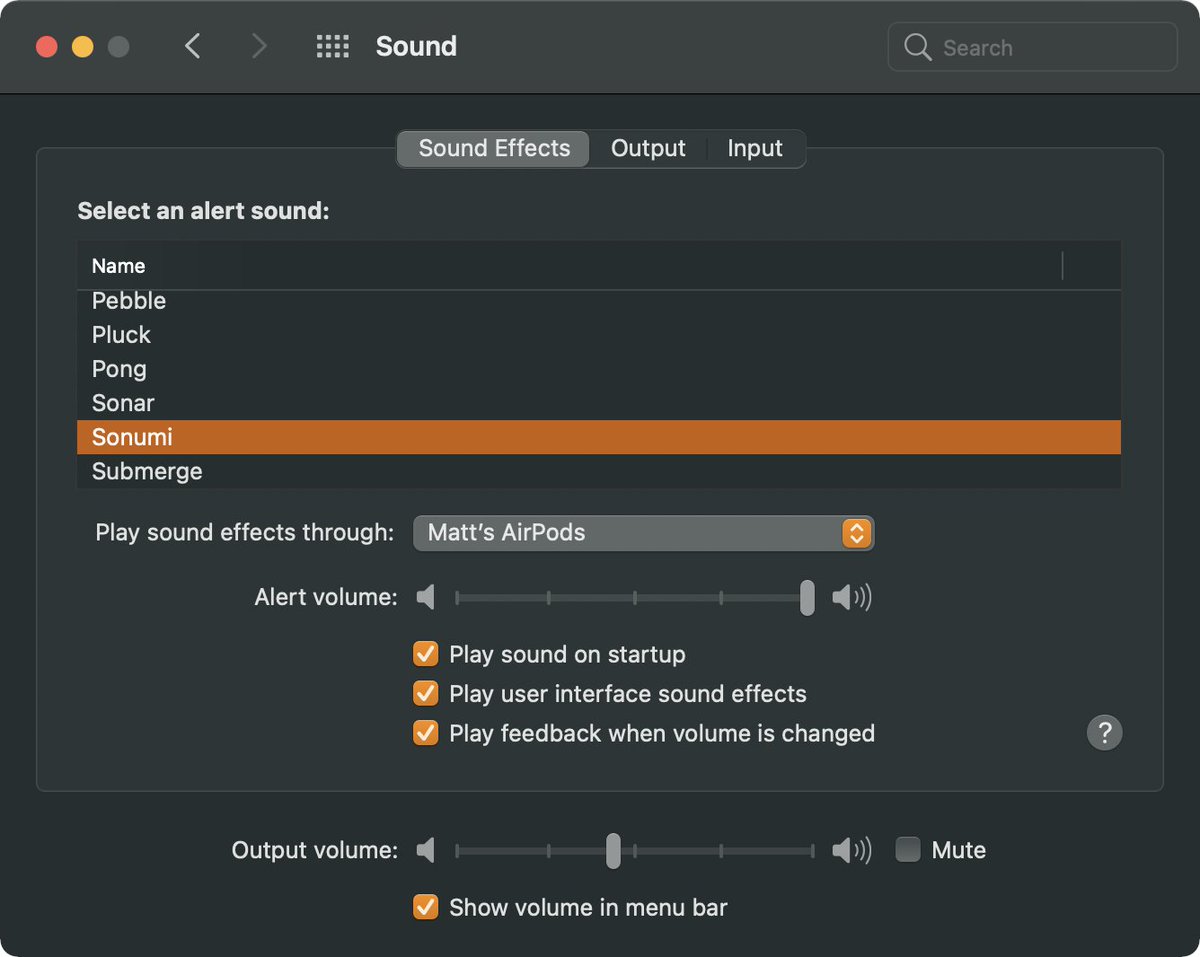Uncheck Play feedback when volume is changed
Image resolution: width=1200 pixels, height=957 pixels.
tap(426, 733)
